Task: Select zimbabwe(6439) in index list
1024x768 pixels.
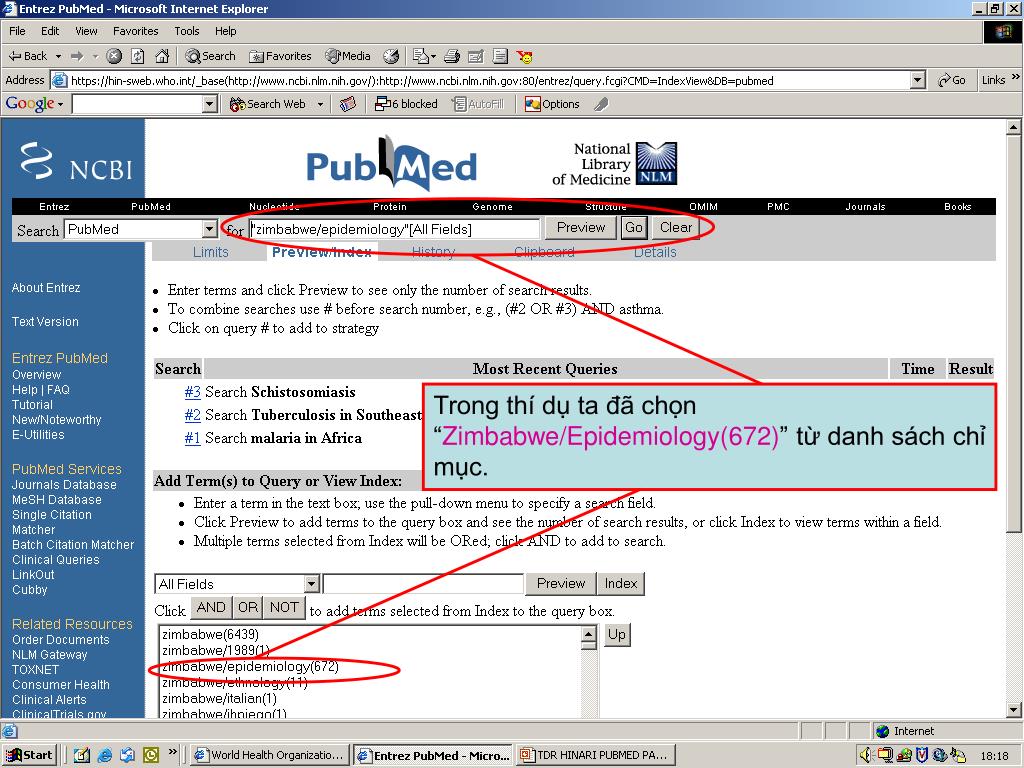Action: 210,634
